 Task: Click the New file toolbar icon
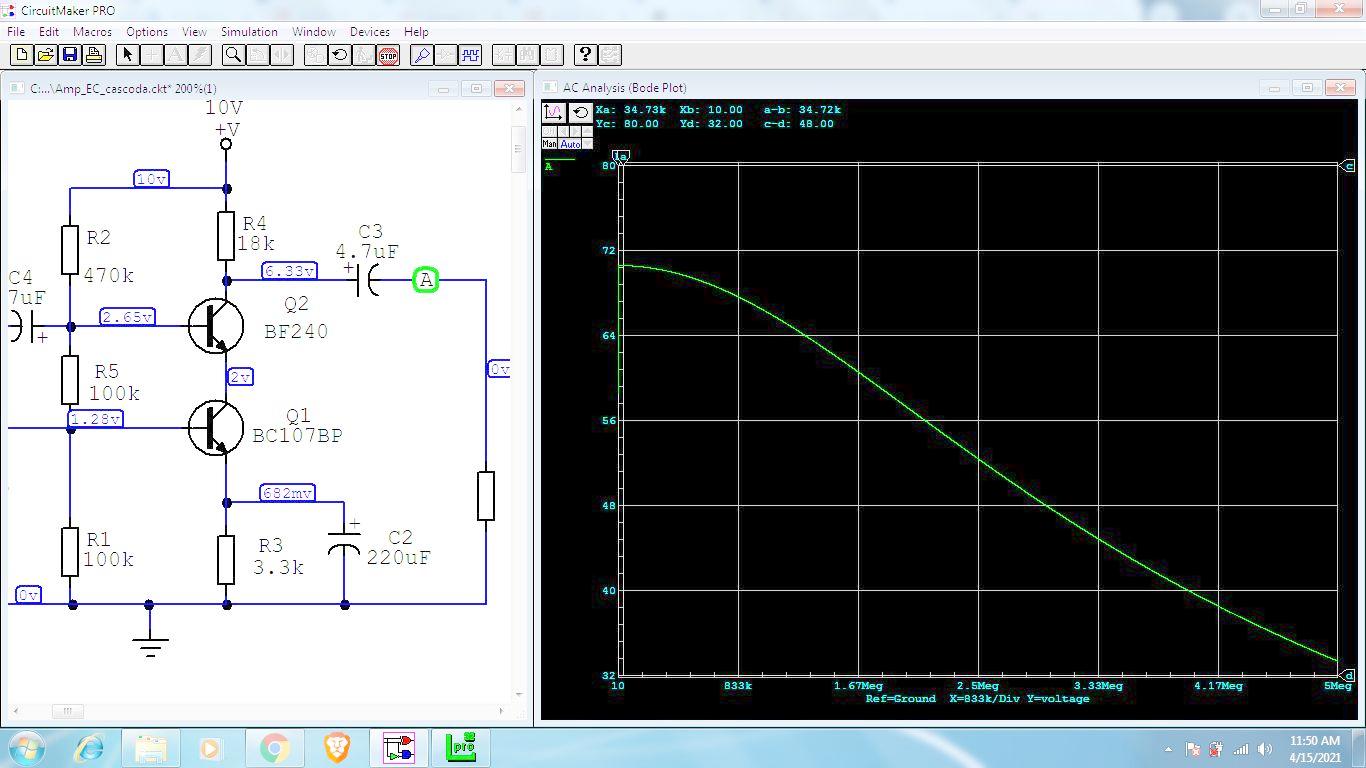pos(21,55)
